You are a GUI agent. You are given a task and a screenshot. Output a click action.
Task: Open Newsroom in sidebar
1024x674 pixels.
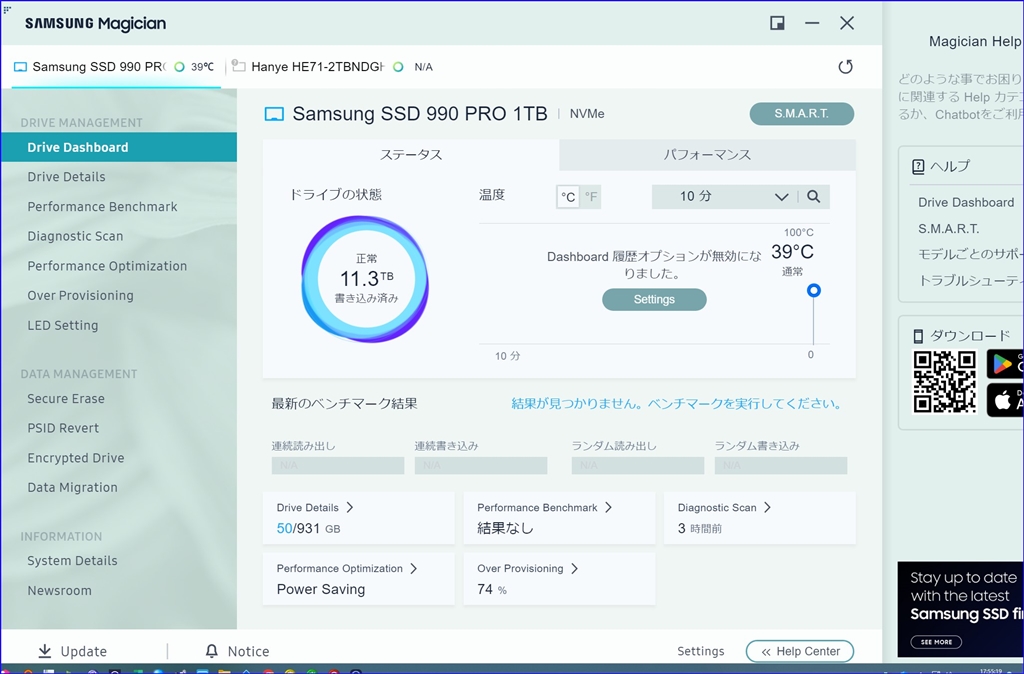point(59,590)
